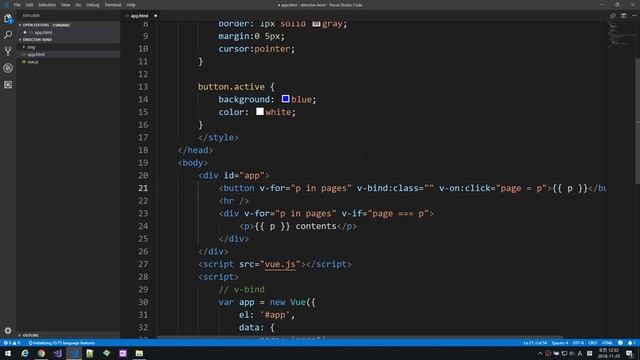This screenshot has height=360, width=640.
Task: Open the Windows Action Center
Action: [x=630, y=353]
